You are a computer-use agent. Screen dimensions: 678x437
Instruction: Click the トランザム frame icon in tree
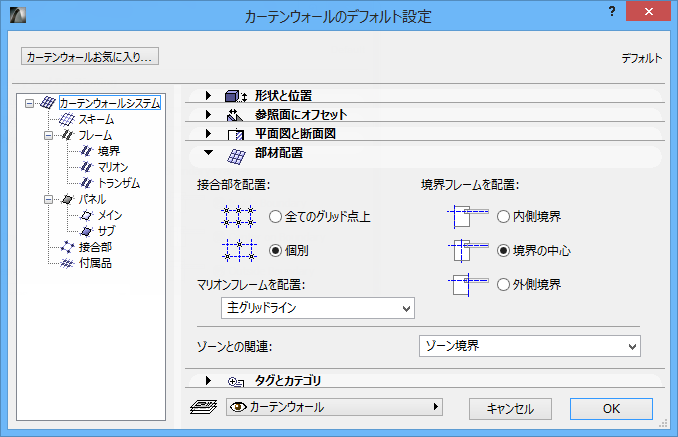coord(86,183)
